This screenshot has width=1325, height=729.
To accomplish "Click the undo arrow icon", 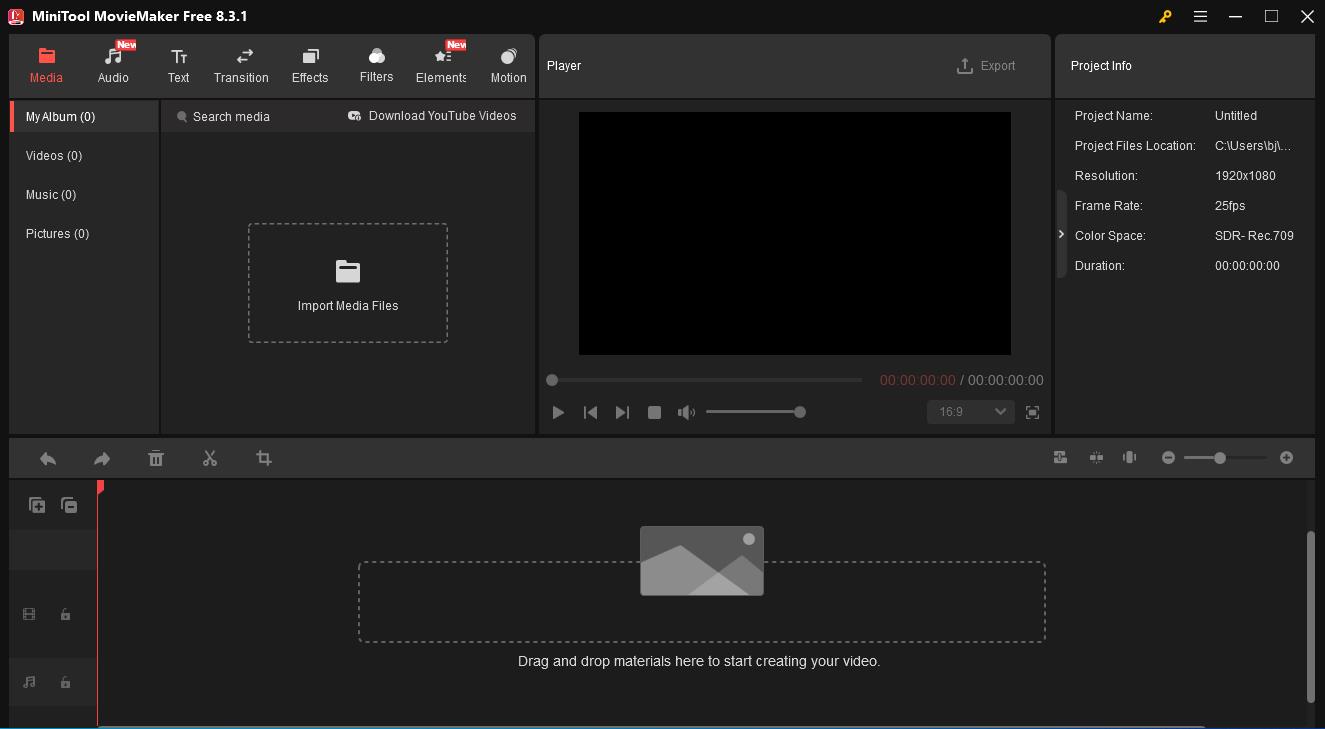I will [x=47, y=458].
